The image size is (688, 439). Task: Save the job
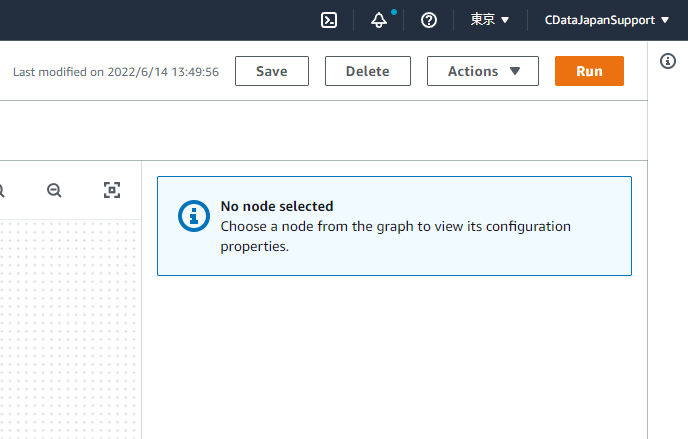[x=272, y=71]
